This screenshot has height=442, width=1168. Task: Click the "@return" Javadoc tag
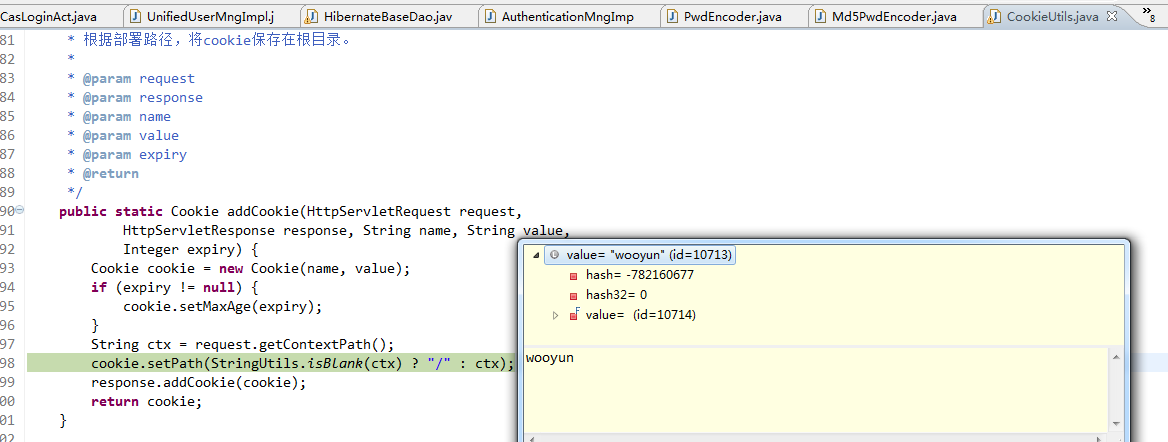(110, 173)
